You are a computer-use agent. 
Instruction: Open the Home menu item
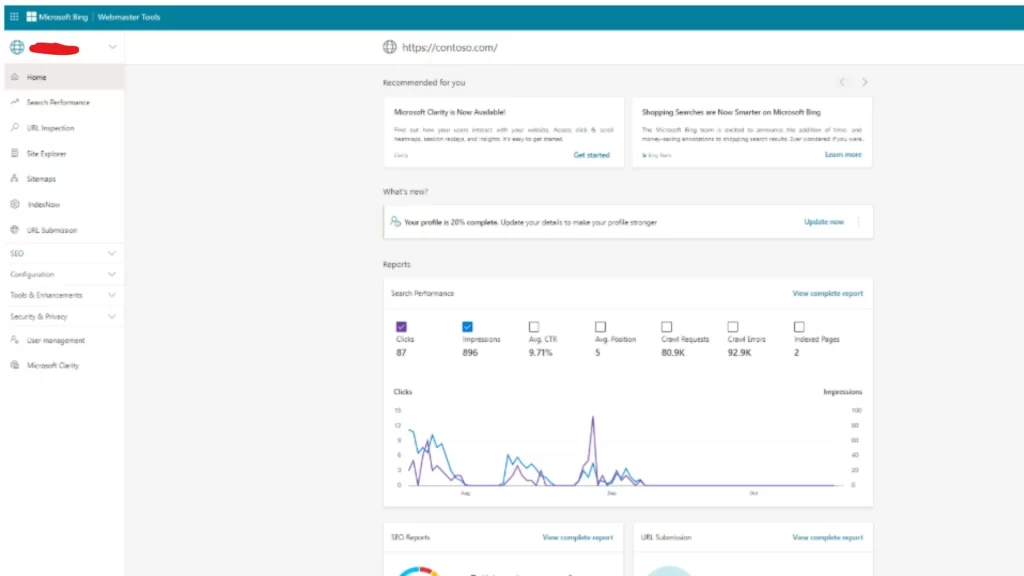click(64, 77)
